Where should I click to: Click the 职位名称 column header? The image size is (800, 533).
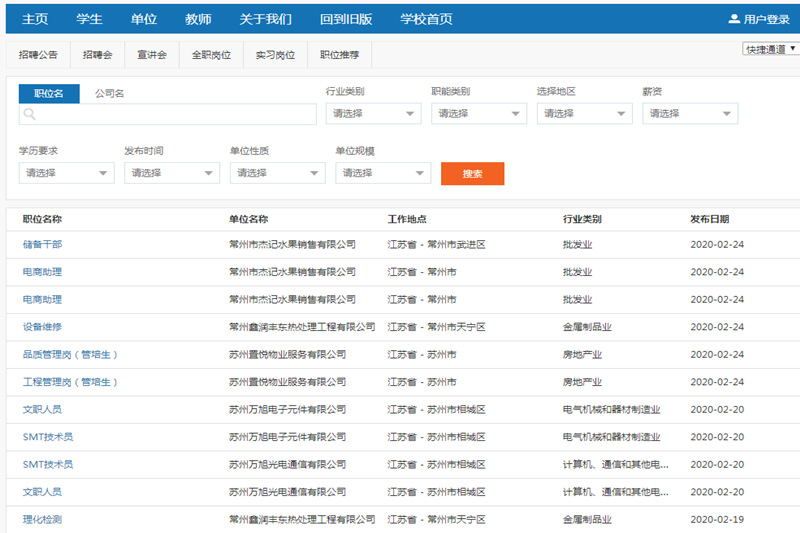click(x=42, y=219)
